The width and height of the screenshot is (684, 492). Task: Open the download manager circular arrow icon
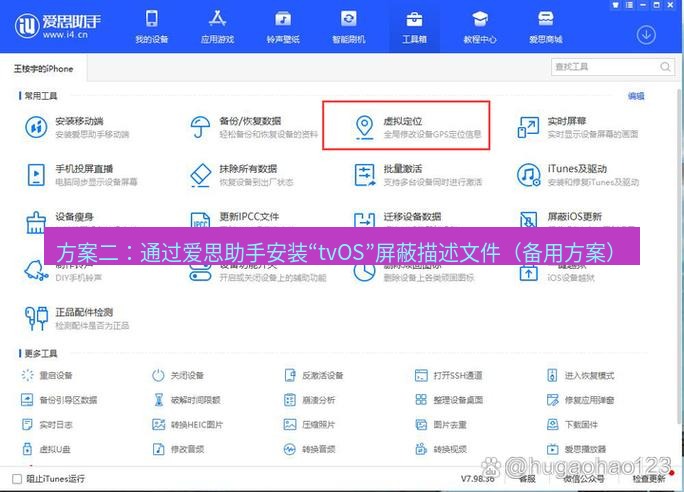(646, 35)
